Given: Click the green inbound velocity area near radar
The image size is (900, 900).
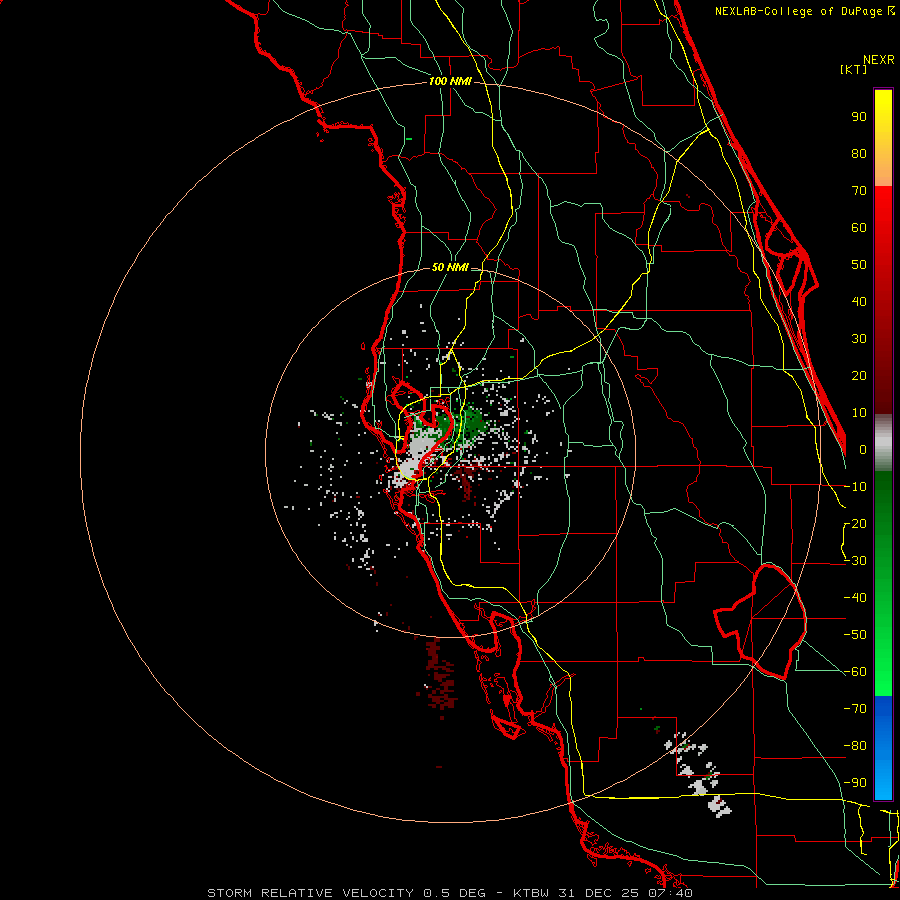Looking at the screenshot, I should 472,424.
